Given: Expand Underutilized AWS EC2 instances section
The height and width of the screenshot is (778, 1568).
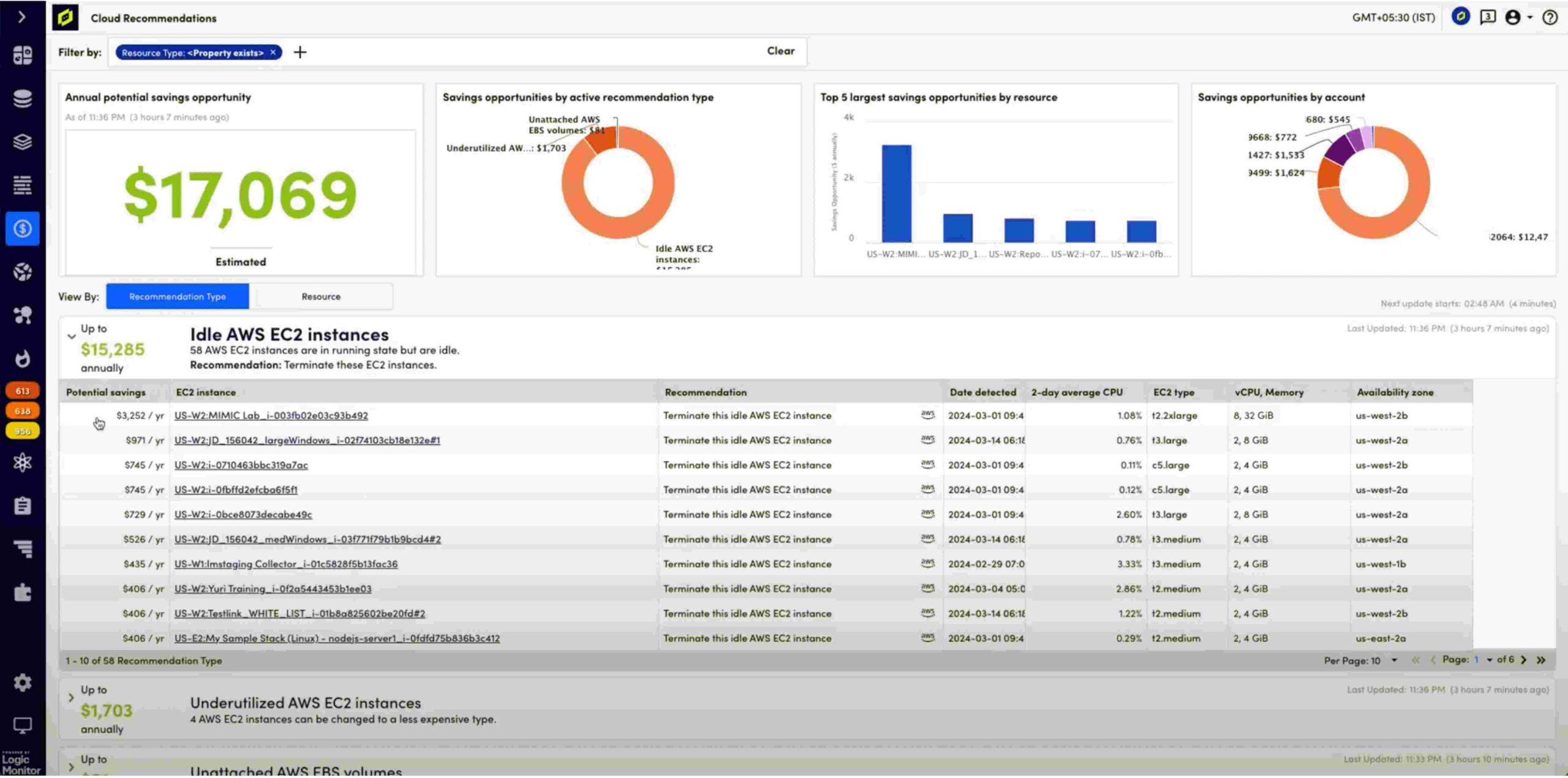Looking at the screenshot, I should (x=71, y=697).
